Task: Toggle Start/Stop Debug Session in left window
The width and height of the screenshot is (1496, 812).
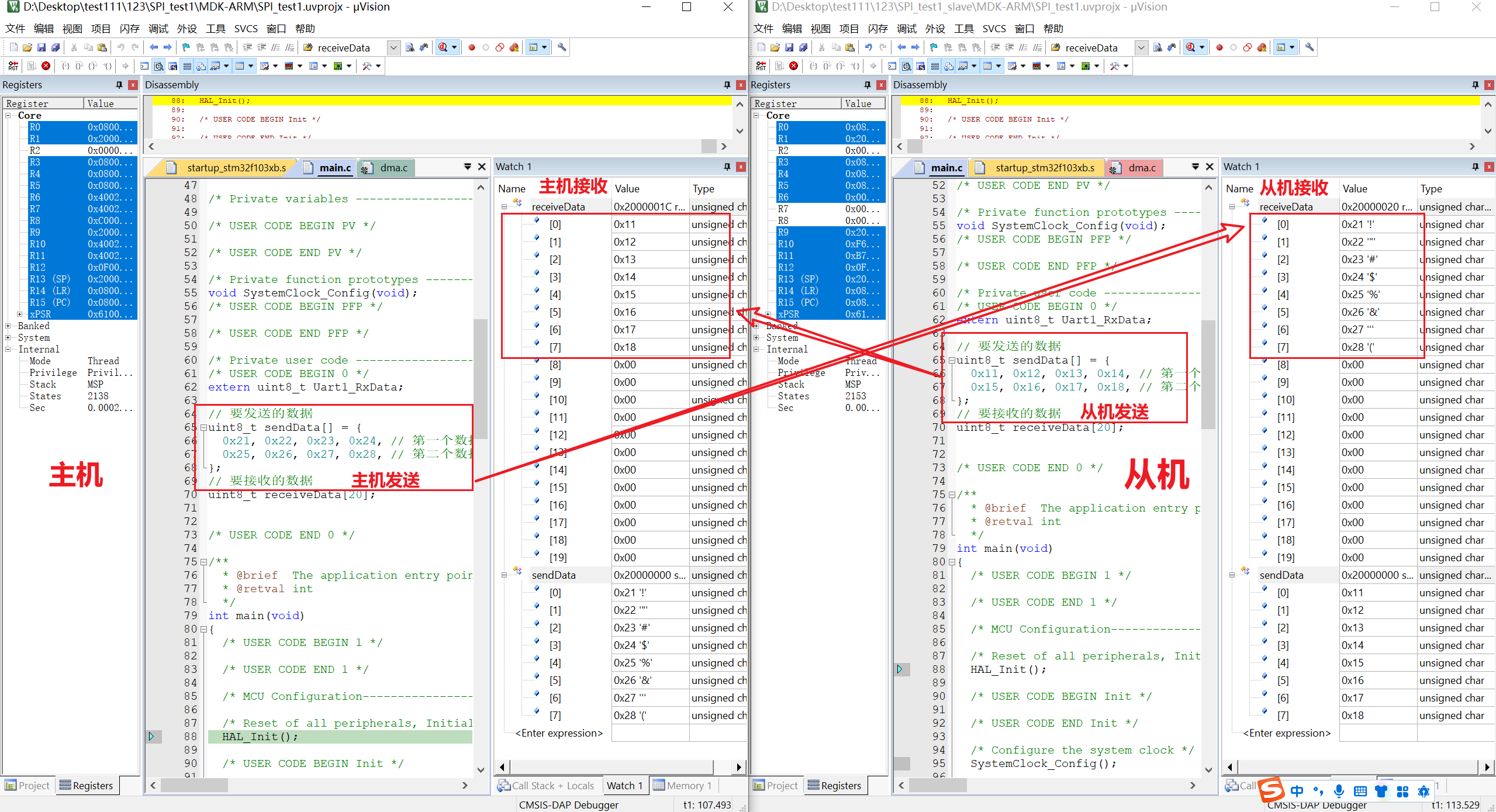Action: pyautogui.click(x=443, y=47)
